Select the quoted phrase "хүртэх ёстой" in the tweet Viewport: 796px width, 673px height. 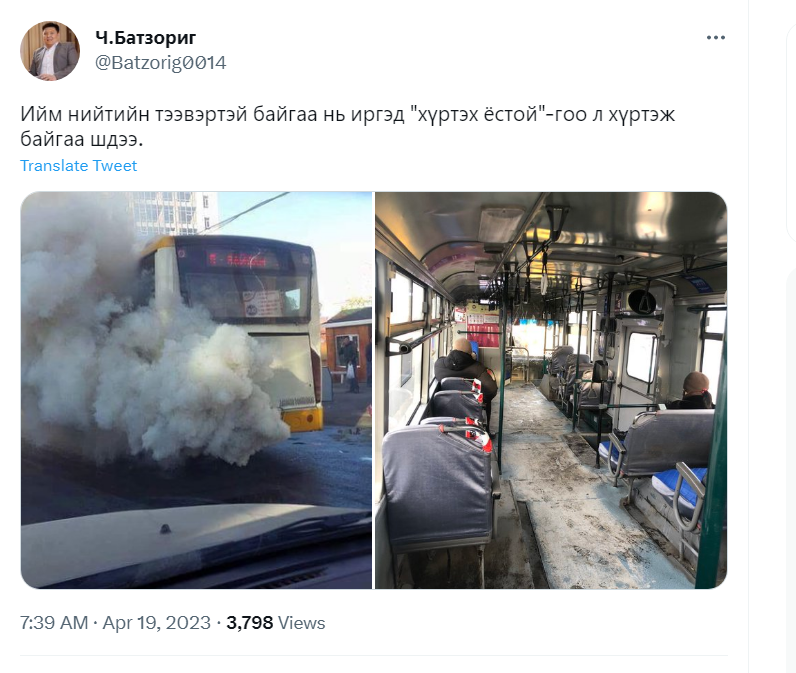coord(477,115)
